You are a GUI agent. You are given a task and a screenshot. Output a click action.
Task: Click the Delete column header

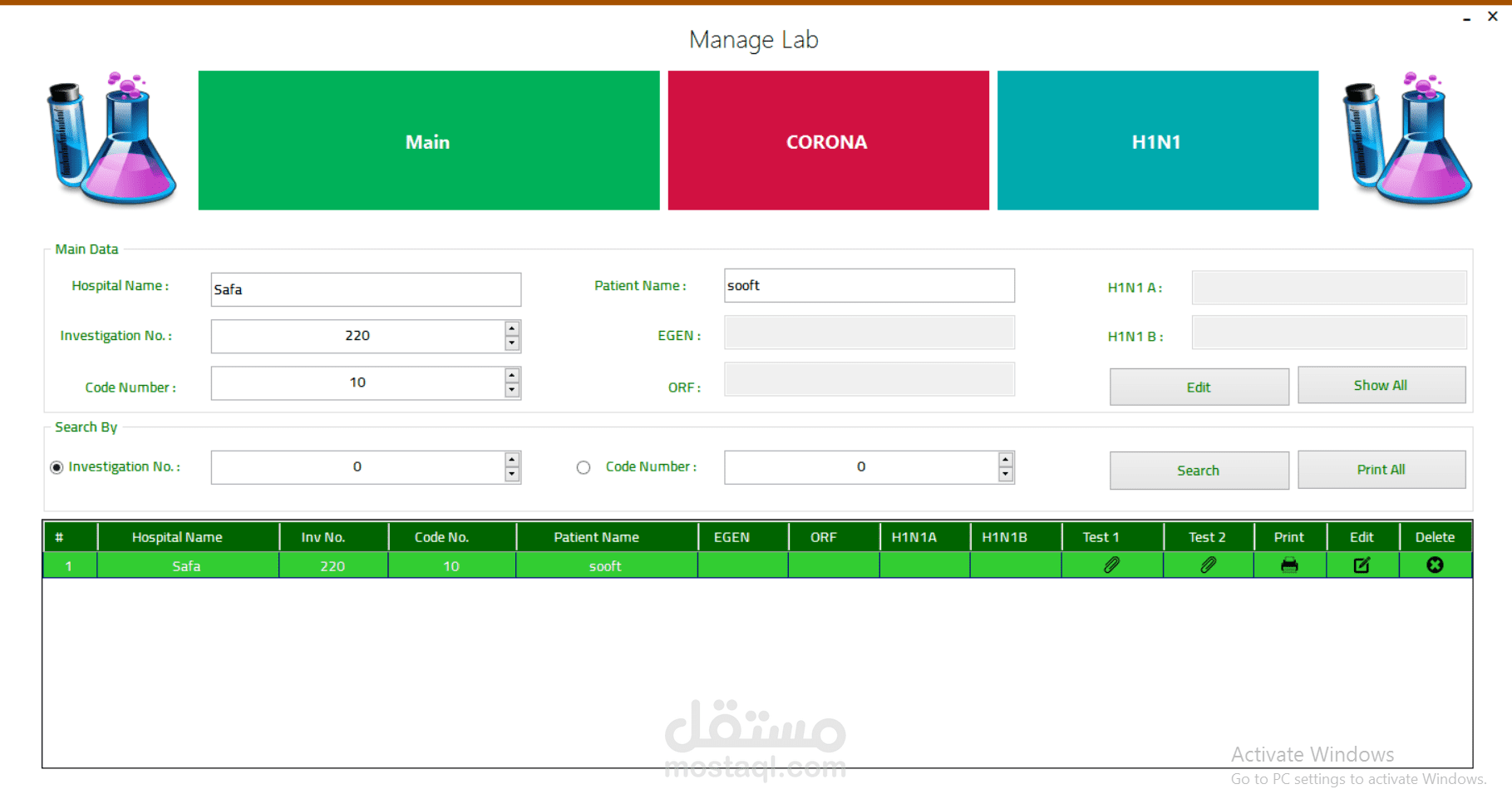1436,537
